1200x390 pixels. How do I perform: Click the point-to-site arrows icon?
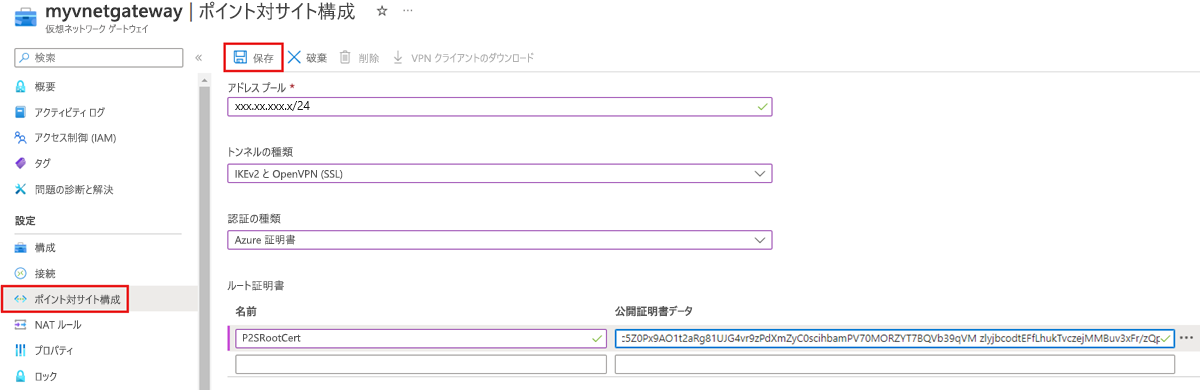[x=20, y=299]
